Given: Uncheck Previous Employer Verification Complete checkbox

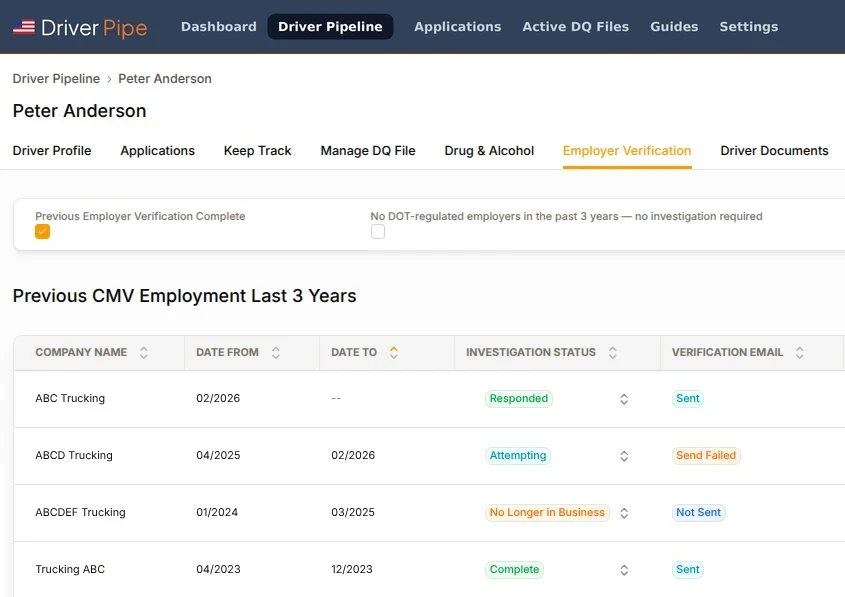Looking at the screenshot, I should 43,232.
